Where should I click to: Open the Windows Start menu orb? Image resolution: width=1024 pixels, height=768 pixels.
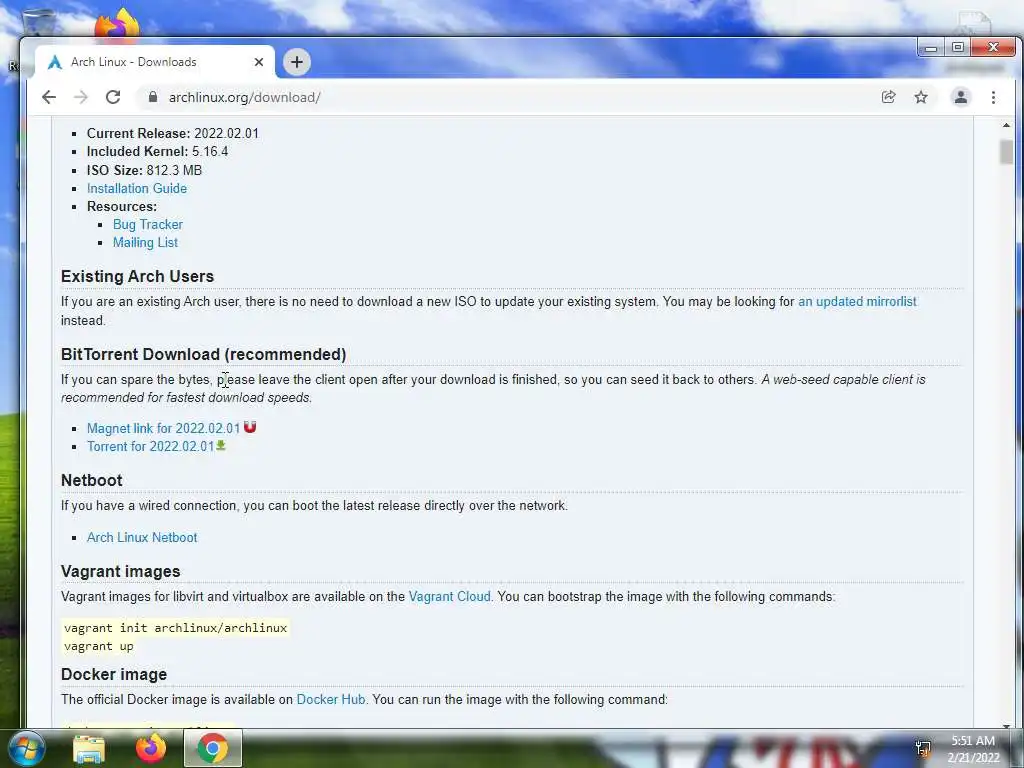coord(26,748)
